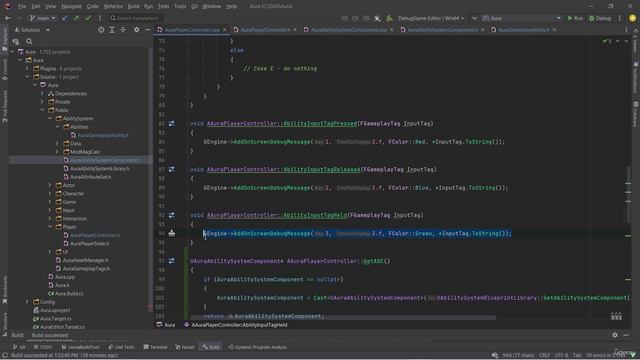Click the git commit checkmark icon
The image size is (640, 360).
coord(88,18)
